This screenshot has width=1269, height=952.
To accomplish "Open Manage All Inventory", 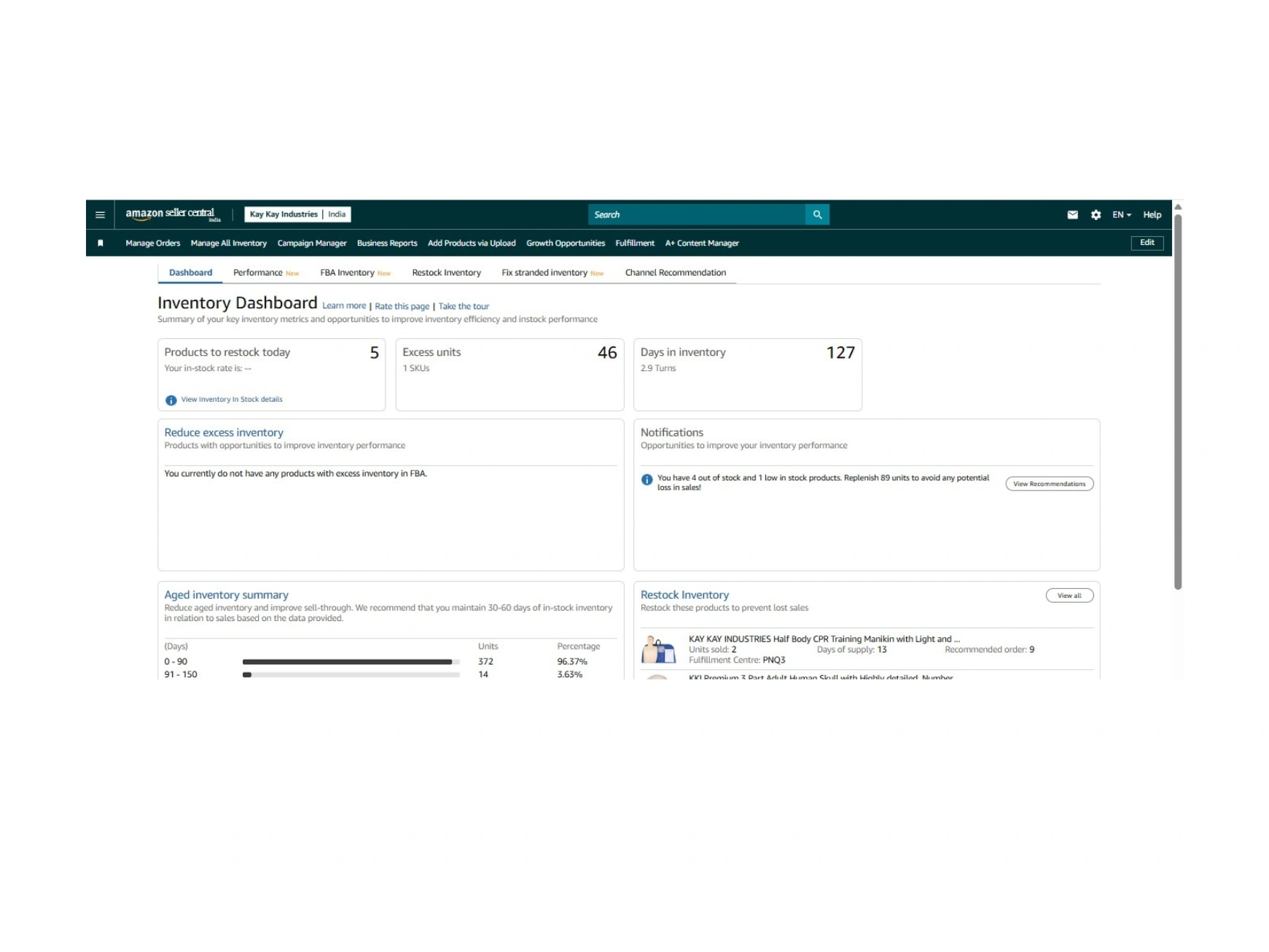I will click(228, 243).
